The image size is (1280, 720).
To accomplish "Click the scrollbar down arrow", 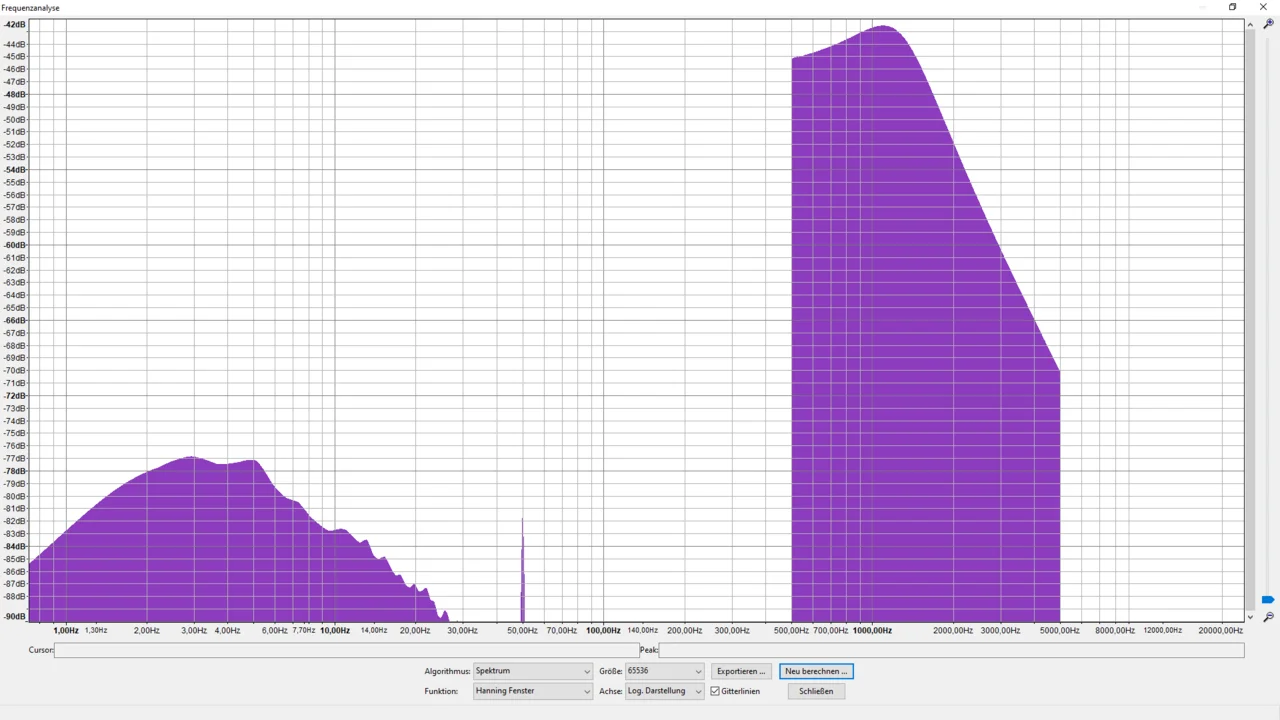I will click(1250, 617).
